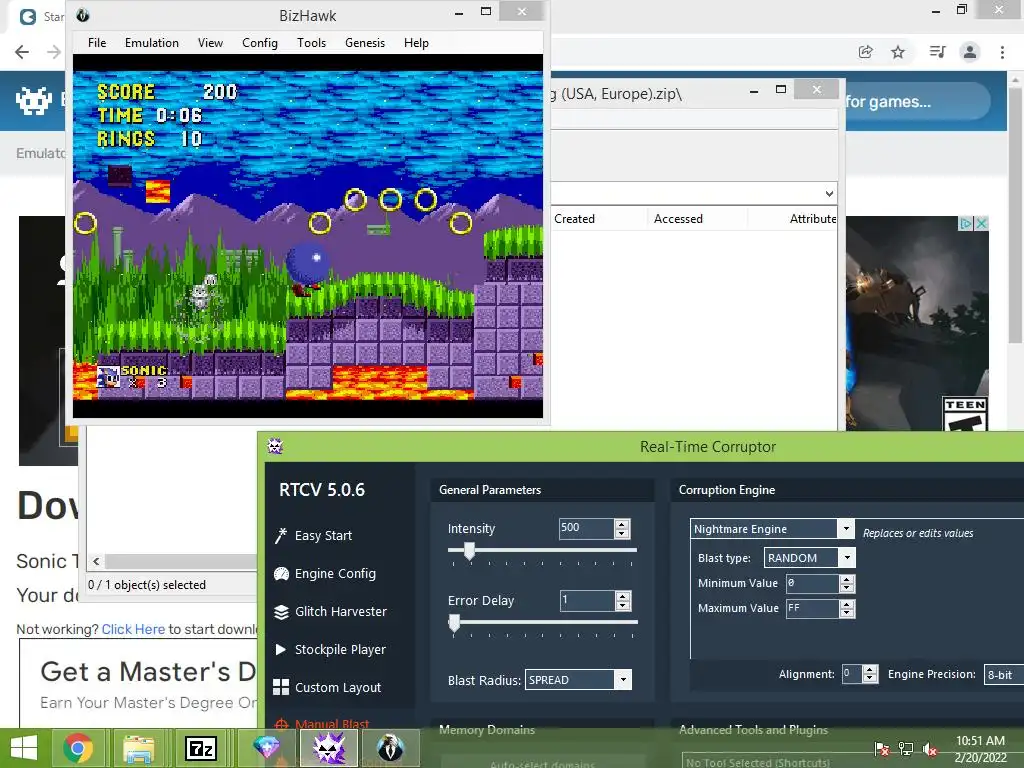Click the Error Delay value field
Screen dimensions: 1024x768
pos(586,600)
